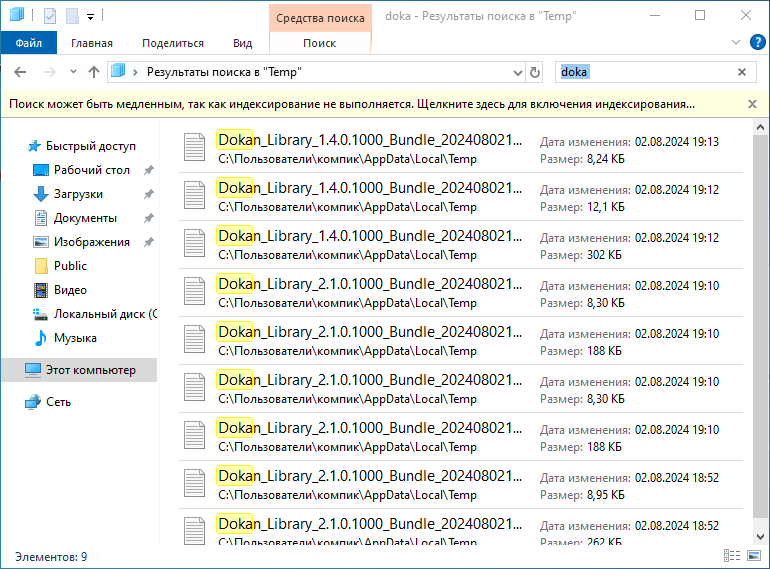770x569 pixels.
Task: Go back with the left arrow button
Action: tap(20, 72)
